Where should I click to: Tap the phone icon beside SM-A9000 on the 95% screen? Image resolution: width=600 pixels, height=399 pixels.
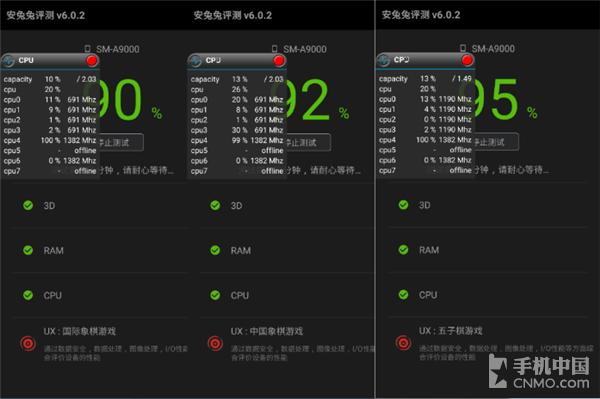pyautogui.click(x=463, y=48)
